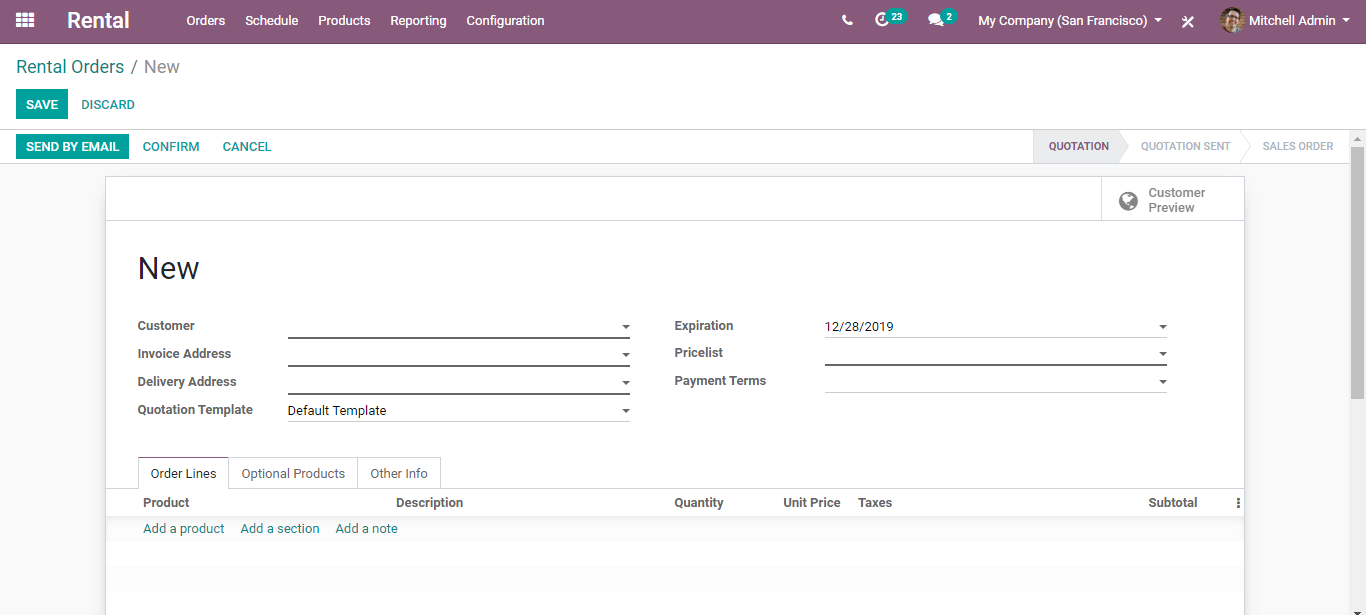Image resolution: width=1366 pixels, height=615 pixels.
Task: Select the QUOTATION SENT status stage
Action: tap(1185, 146)
